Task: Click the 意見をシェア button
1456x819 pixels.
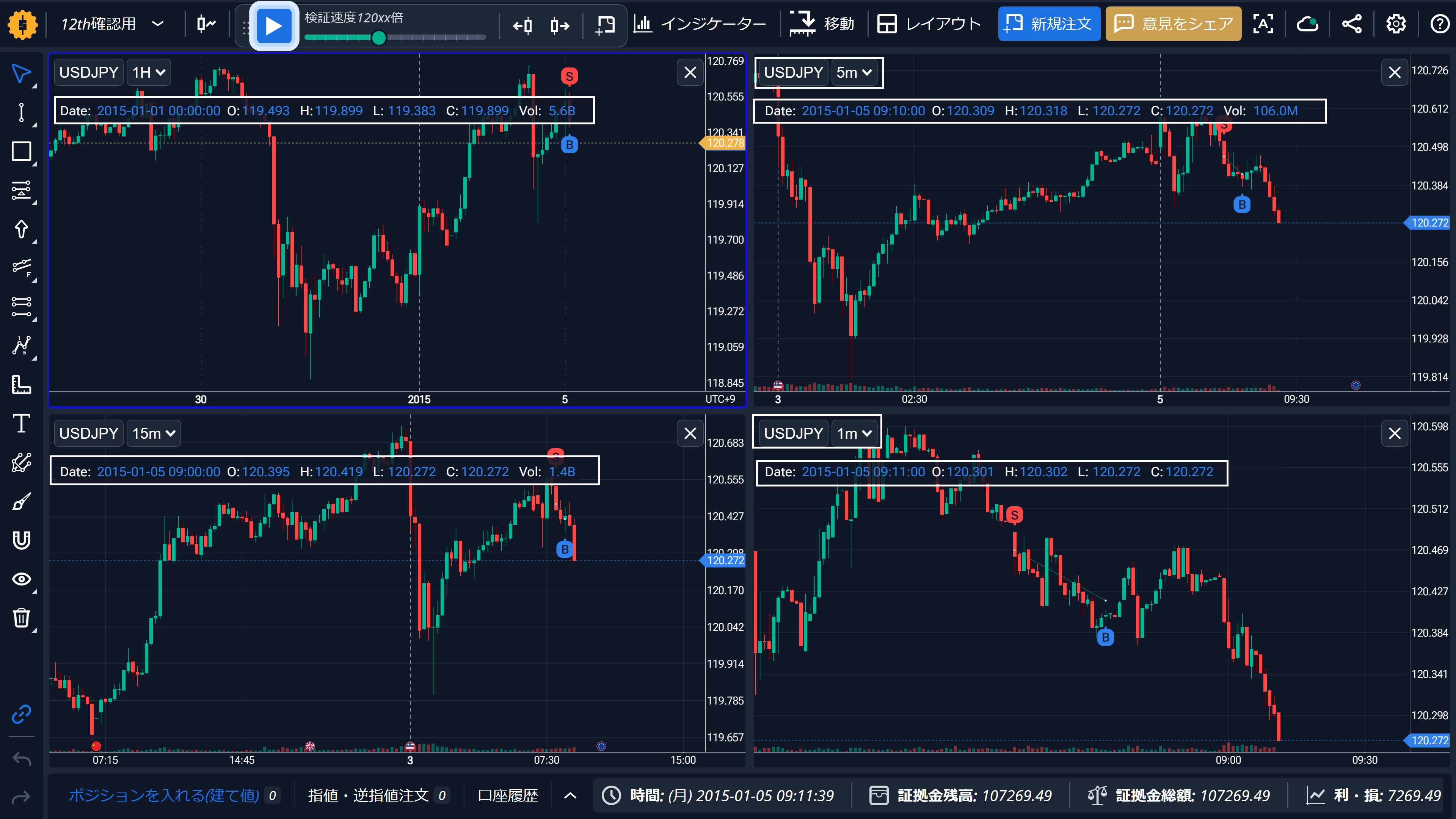Action: coord(1174,24)
